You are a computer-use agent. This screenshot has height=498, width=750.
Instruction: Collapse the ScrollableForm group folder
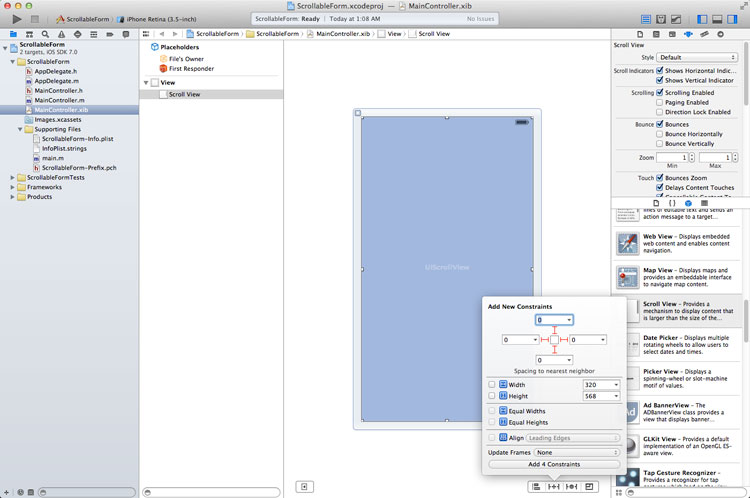(12, 62)
